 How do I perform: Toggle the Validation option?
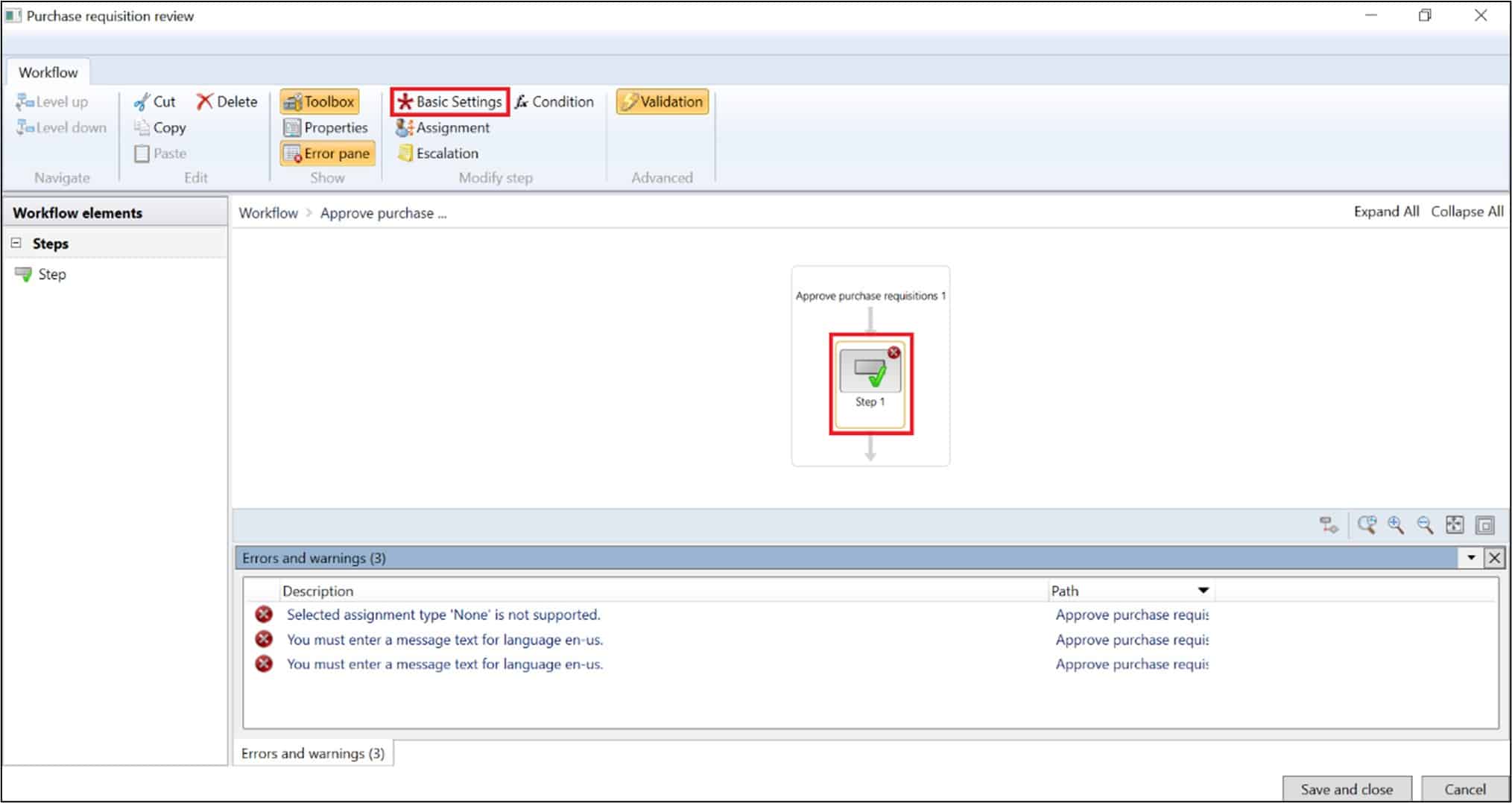pyautogui.click(x=662, y=102)
